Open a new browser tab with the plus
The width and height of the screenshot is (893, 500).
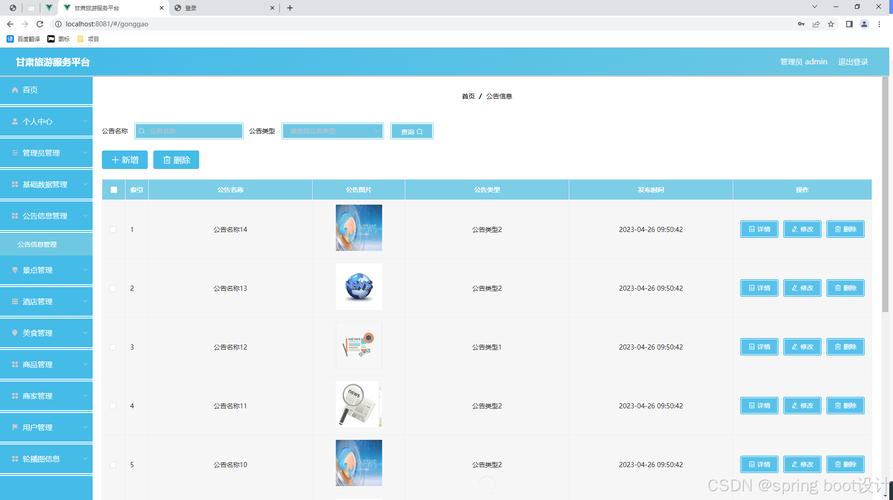point(290,8)
